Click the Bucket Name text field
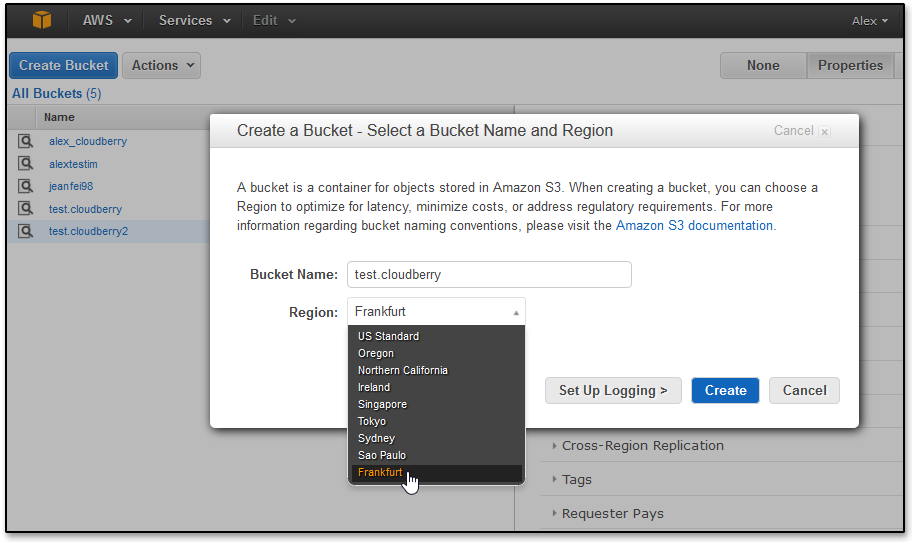The height and width of the screenshot is (542, 912). point(489,275)
